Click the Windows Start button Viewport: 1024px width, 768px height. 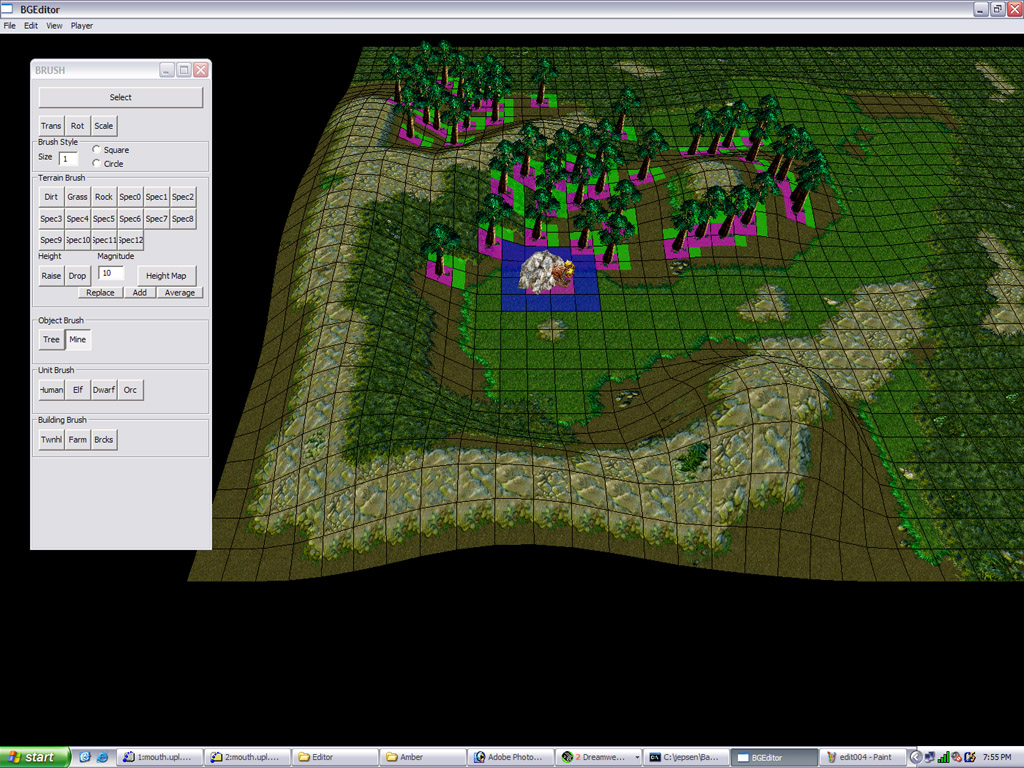pyautogui.click(x=35, y=757)
